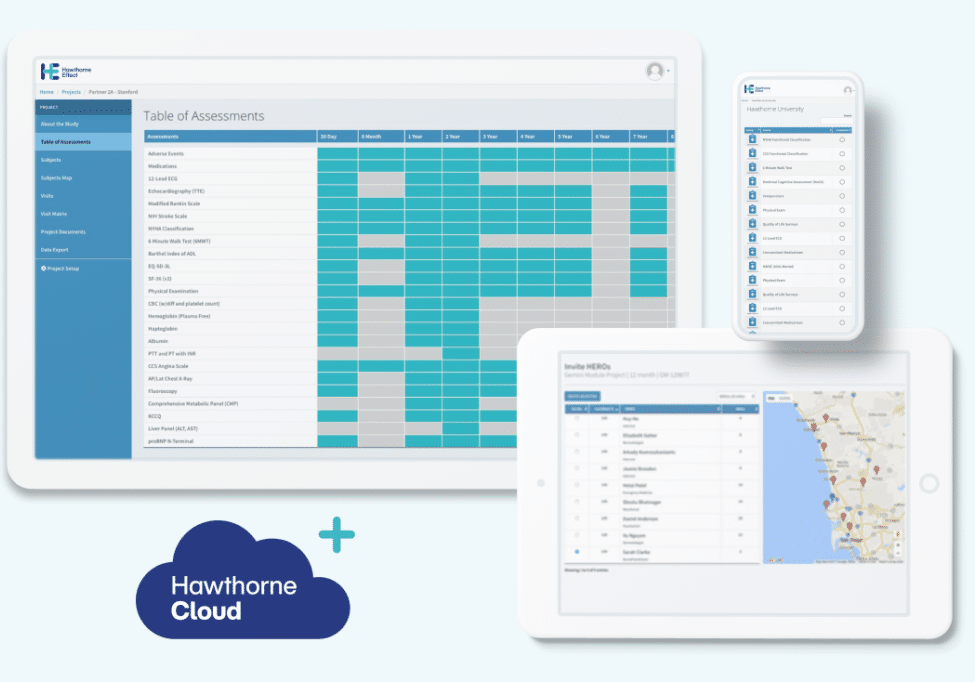Click the 30 Day column header
This screenshot has width=975, height=682.
(x=338, y=136)
